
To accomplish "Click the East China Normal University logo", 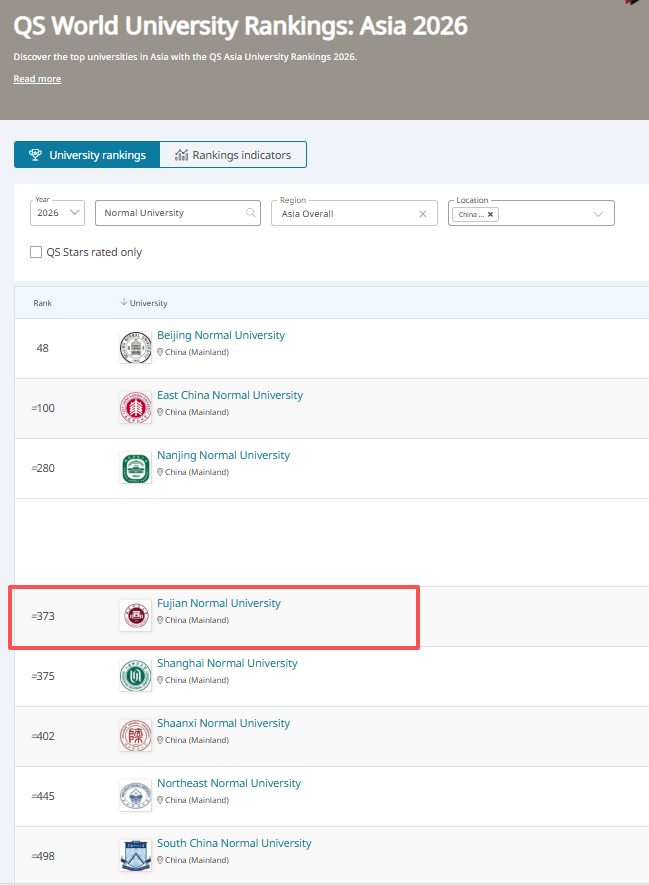I will pos(135,408).
